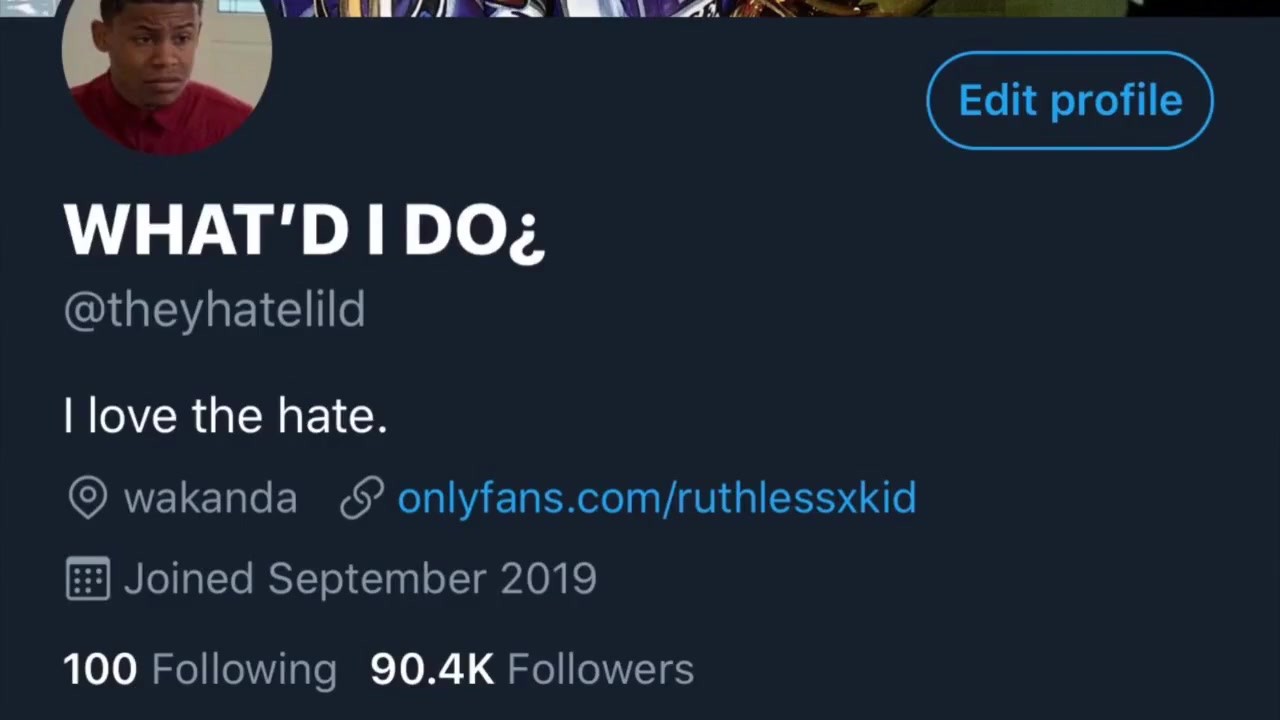
Task: Tap the Joined September 2019 text
Action: click(x=360, y=579)
